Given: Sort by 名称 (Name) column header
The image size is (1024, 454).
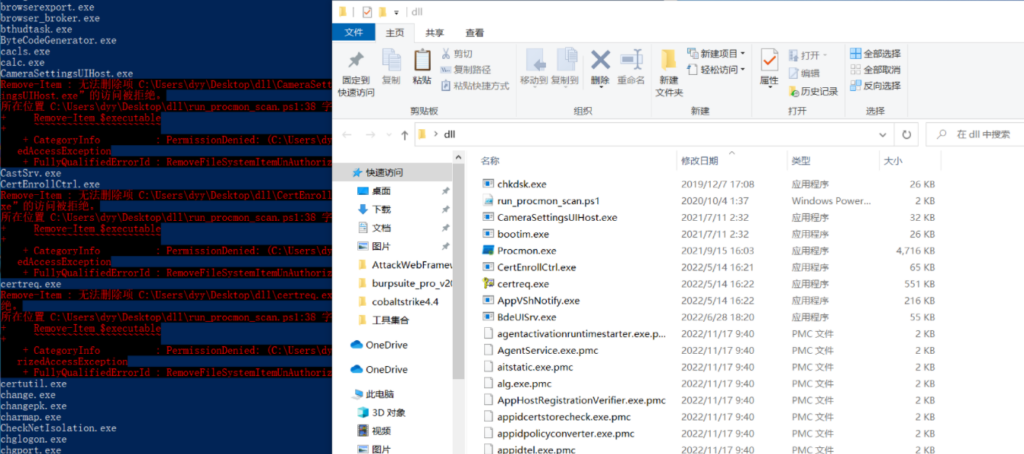Looking at the screenshot, I should (x=490, y=160).
